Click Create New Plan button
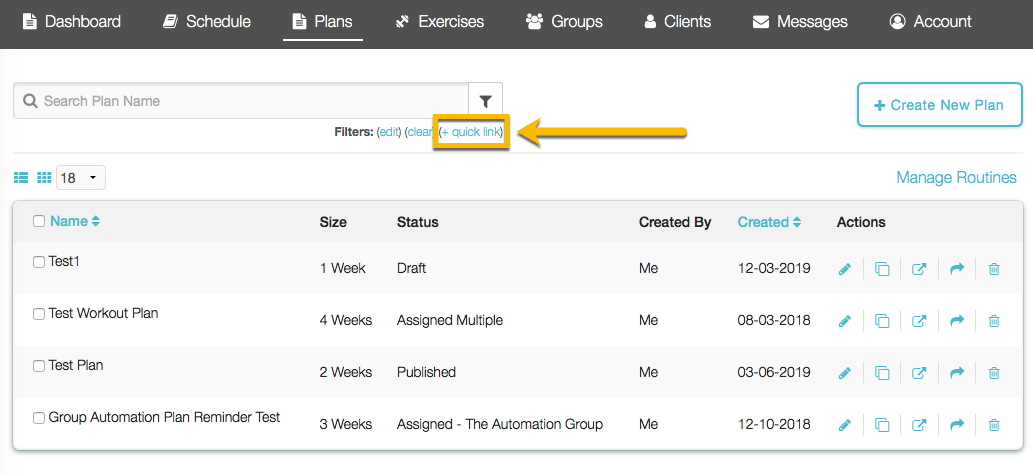The height and width of the screenshot is (474, 1033). point(939,105)
